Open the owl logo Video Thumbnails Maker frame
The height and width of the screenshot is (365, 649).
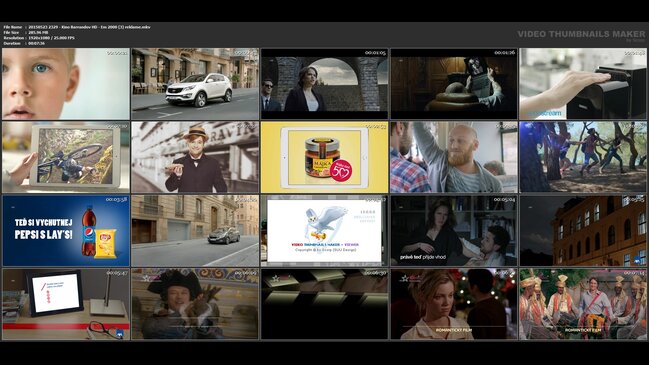pos(324,231)
